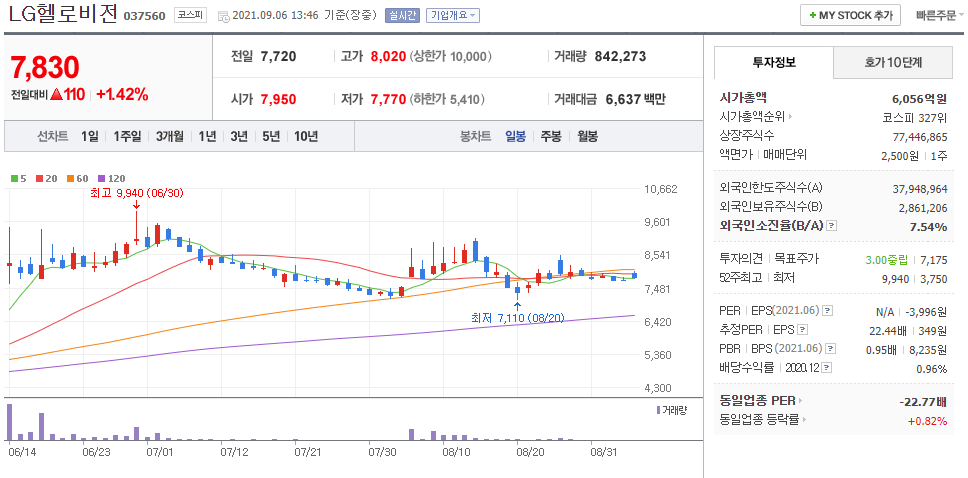Viewport: 968px width, 478px height.
Task: Click the orange 60-day moving average swatch
Action: click(70, 178)
